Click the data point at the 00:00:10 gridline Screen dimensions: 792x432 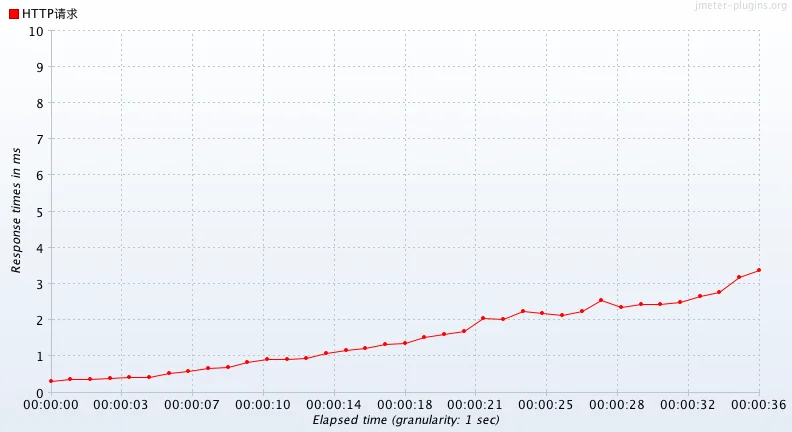point(267,359)
